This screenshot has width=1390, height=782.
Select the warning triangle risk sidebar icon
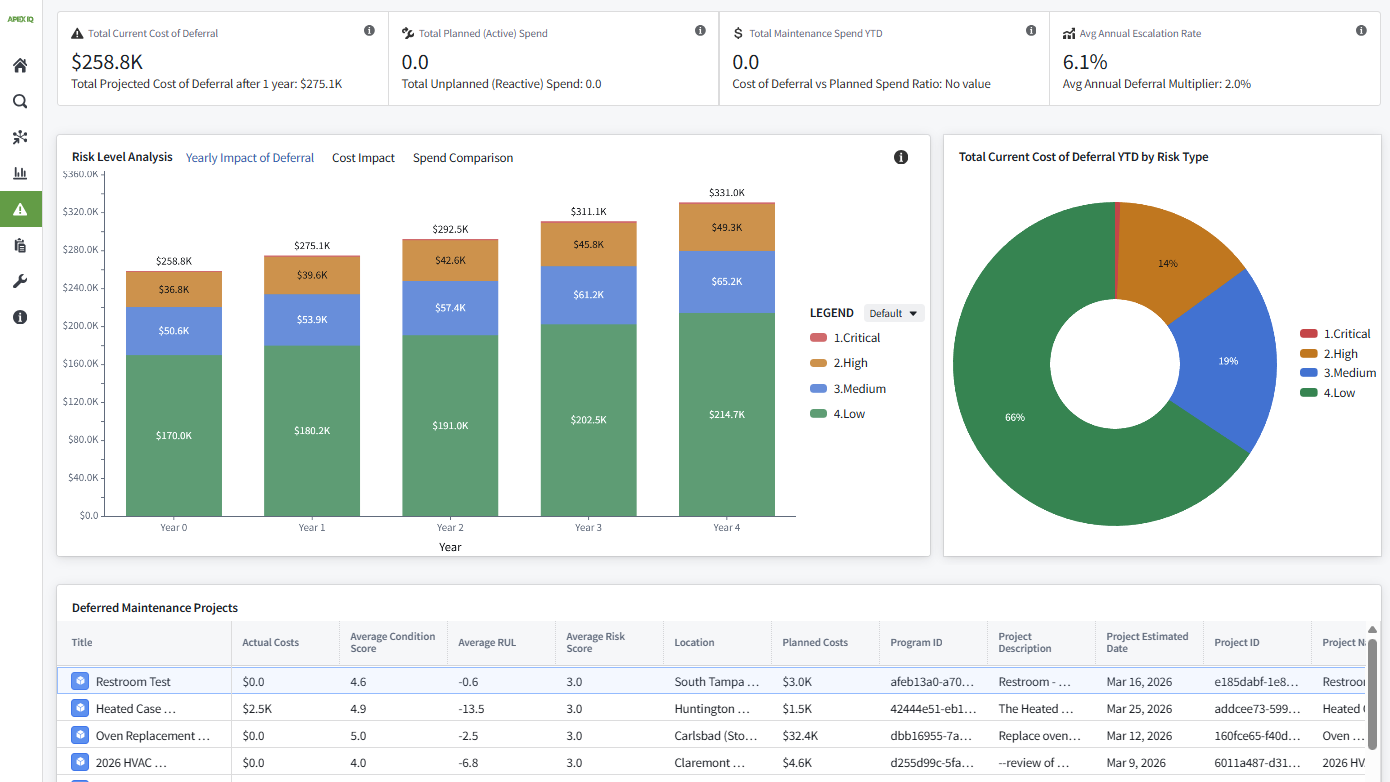point(20,209)
